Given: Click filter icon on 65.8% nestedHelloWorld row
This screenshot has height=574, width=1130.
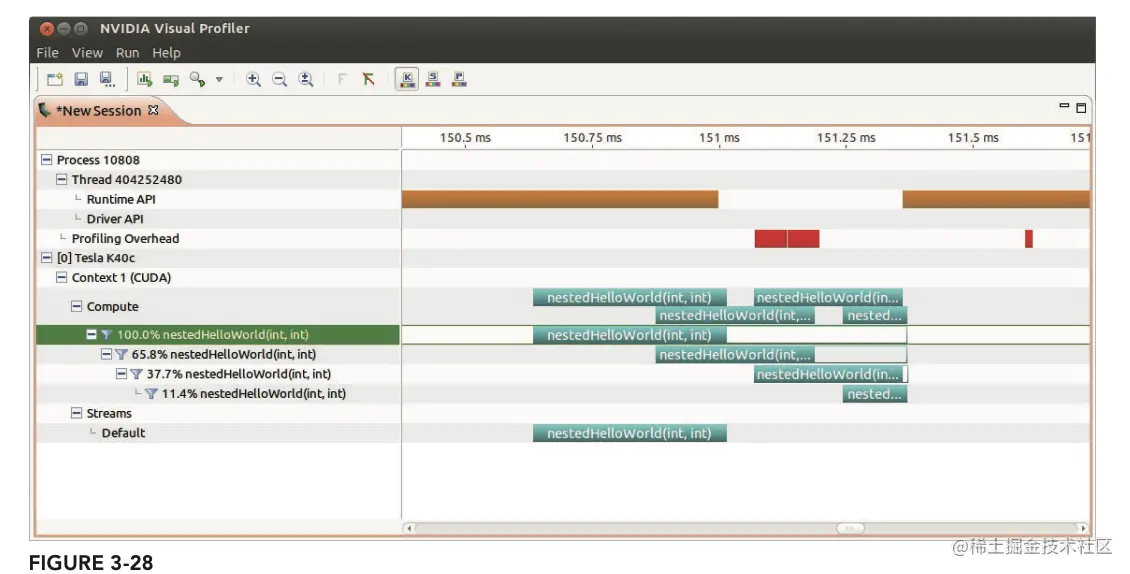Looking at the screenshot, I should pos(121,354).
